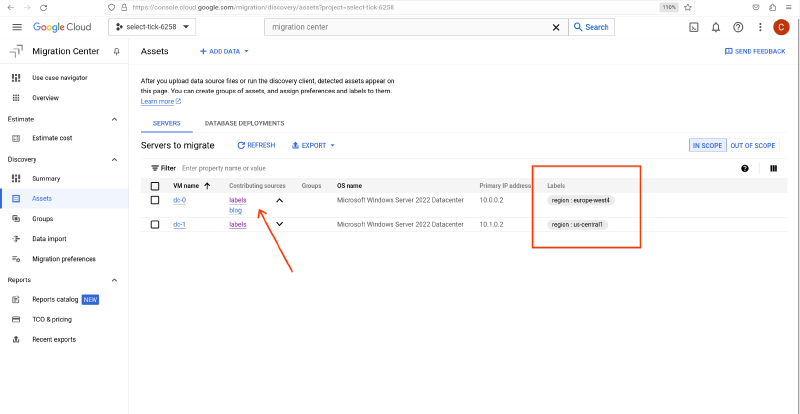
Task: Select the dc-1 row checkbox
Action: tap(155, 225)
